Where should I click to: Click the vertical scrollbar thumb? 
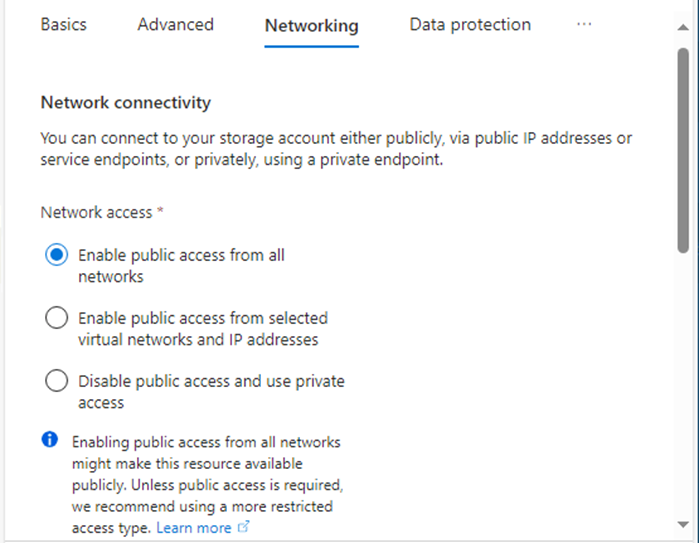[x=683, y=151]
